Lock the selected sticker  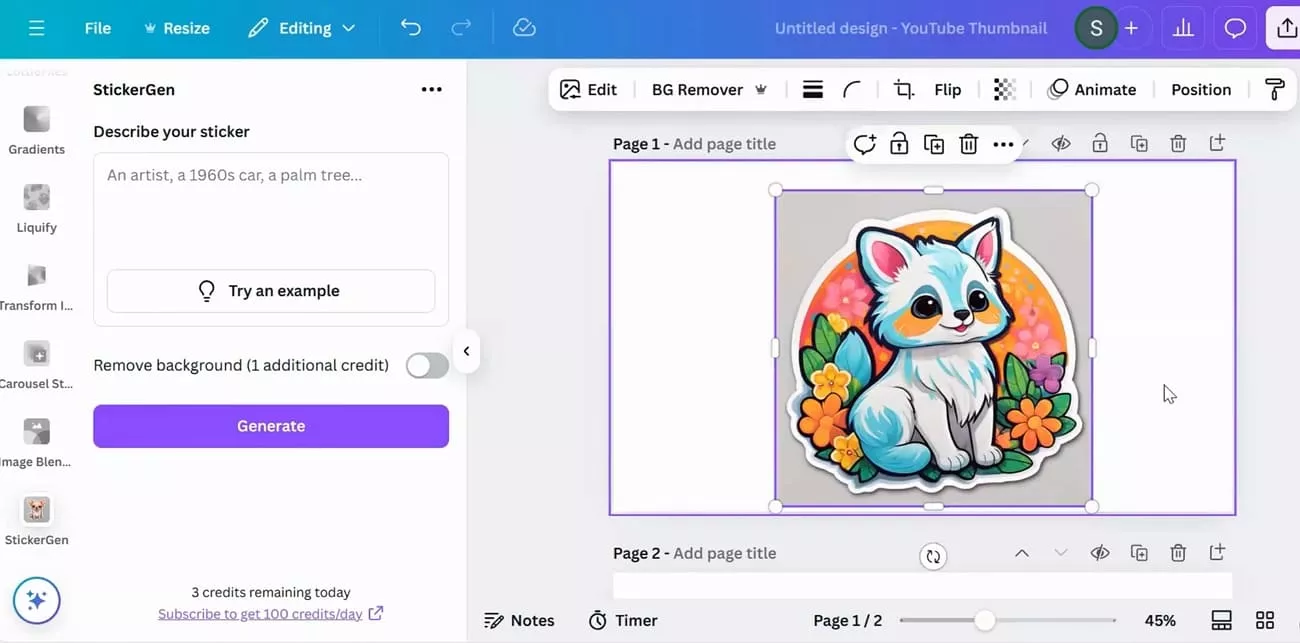pos(899,143)
